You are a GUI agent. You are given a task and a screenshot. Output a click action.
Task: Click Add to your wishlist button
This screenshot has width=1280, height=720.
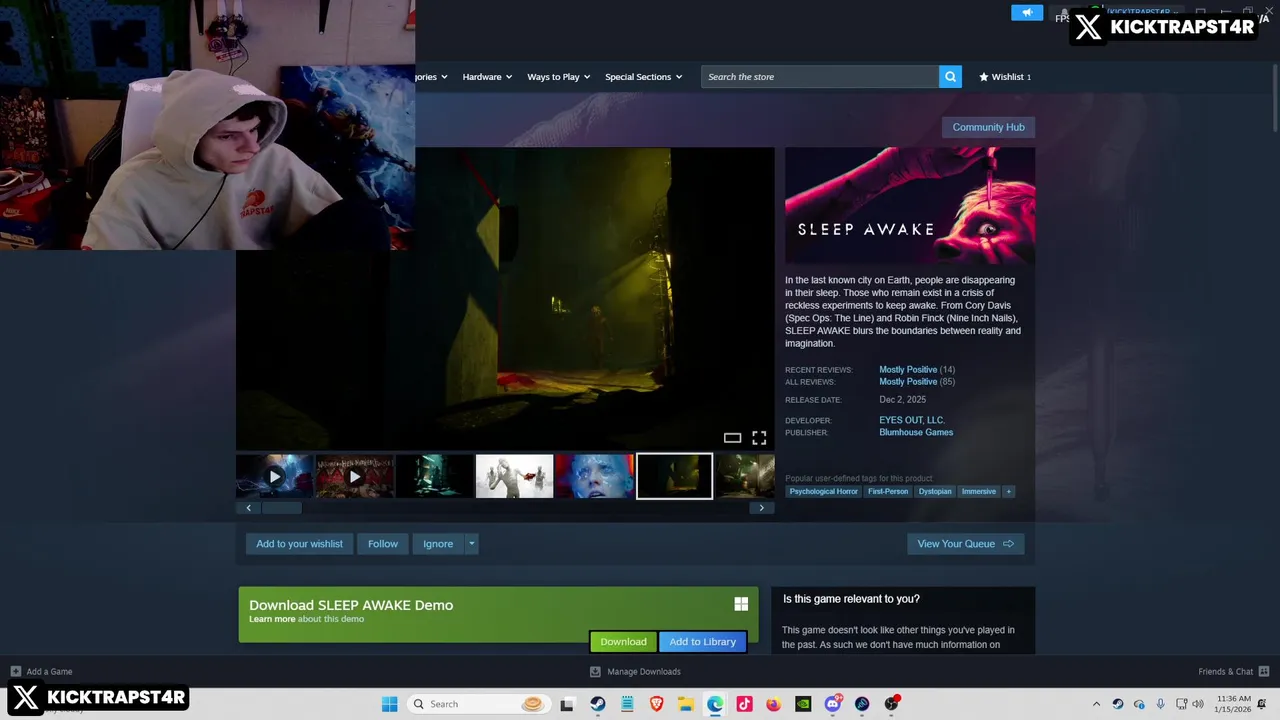299,544
